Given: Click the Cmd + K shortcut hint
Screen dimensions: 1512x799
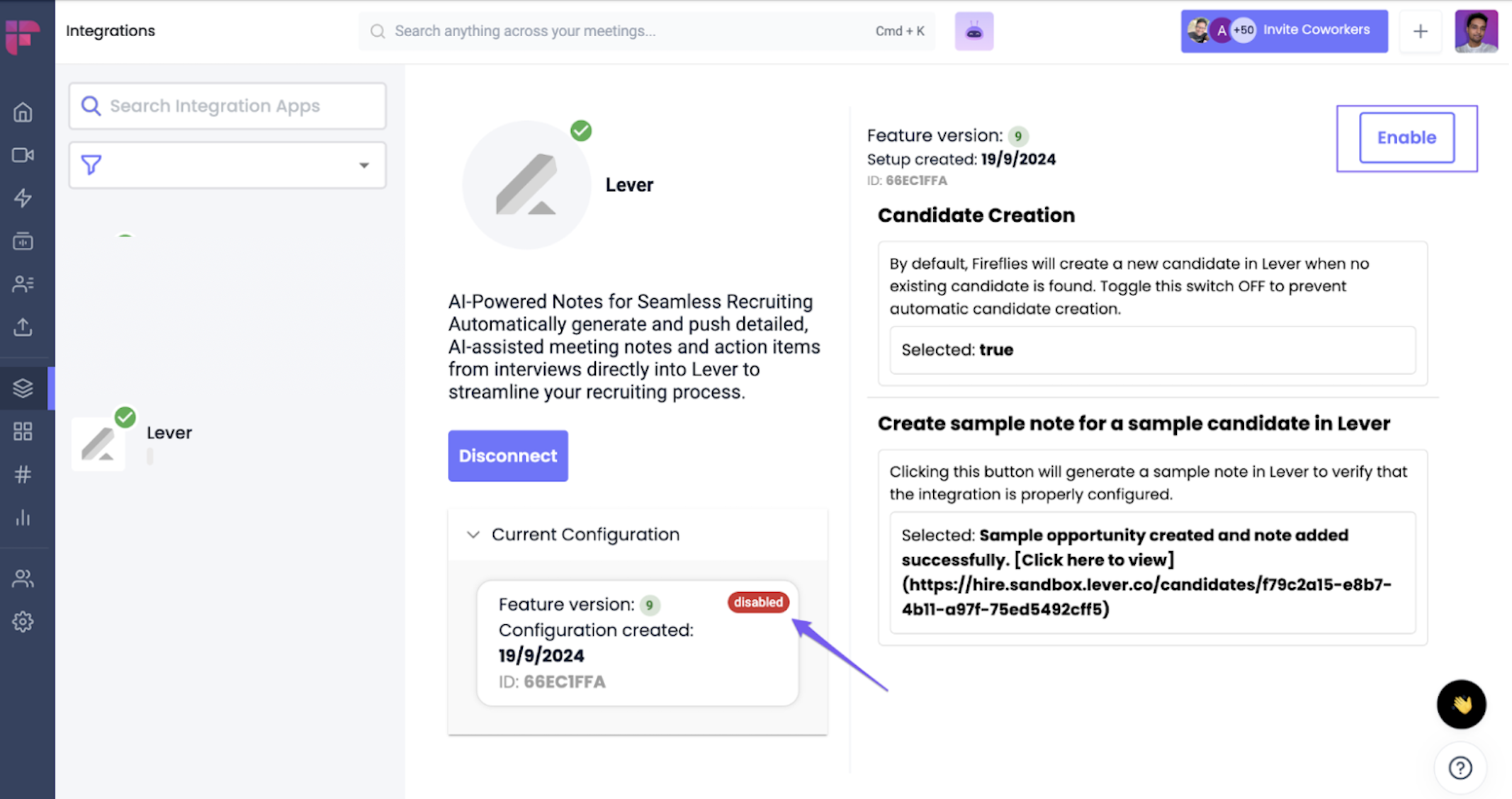Looking at the screenshot, I should click(x=900, y=31).
